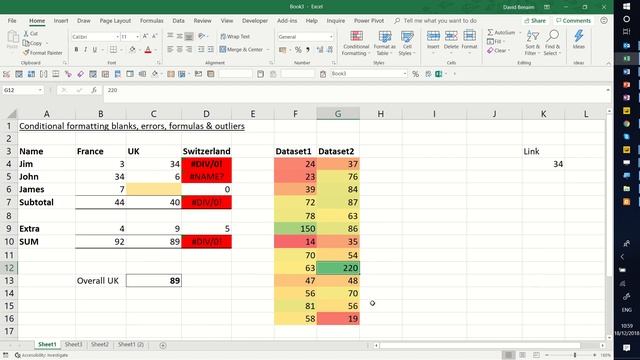Click the Decrease Indent icon

click(201, 49)
